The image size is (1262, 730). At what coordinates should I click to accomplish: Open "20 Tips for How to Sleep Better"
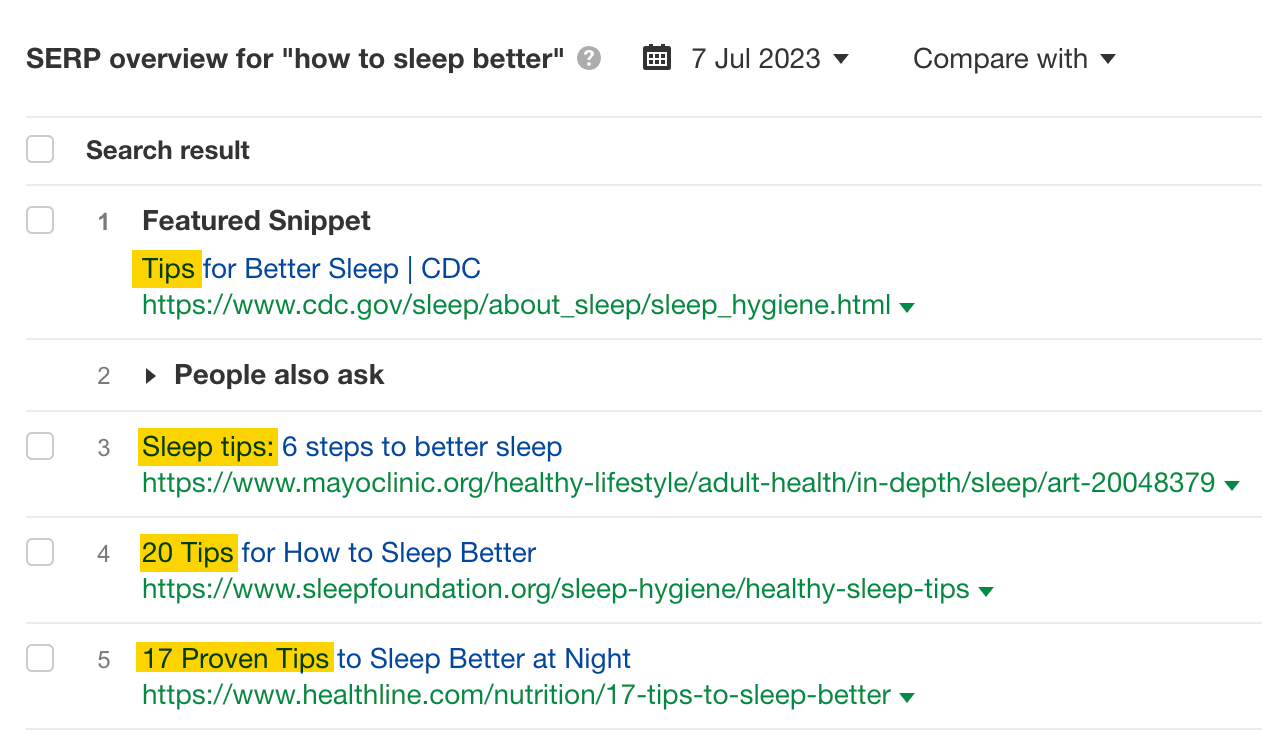[338, 552]
